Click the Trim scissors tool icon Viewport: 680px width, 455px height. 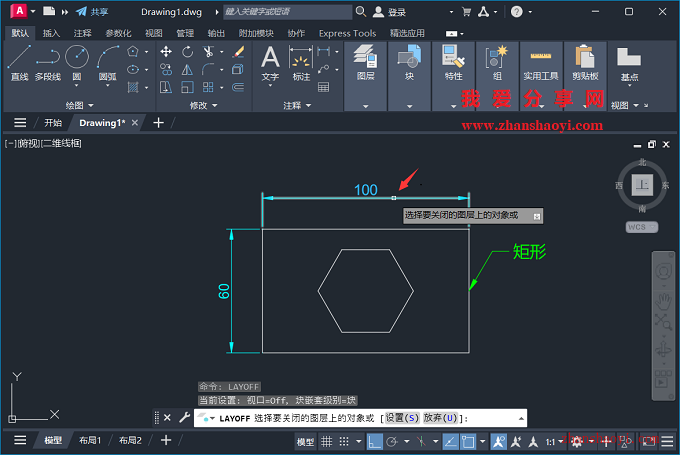[208, 52]
